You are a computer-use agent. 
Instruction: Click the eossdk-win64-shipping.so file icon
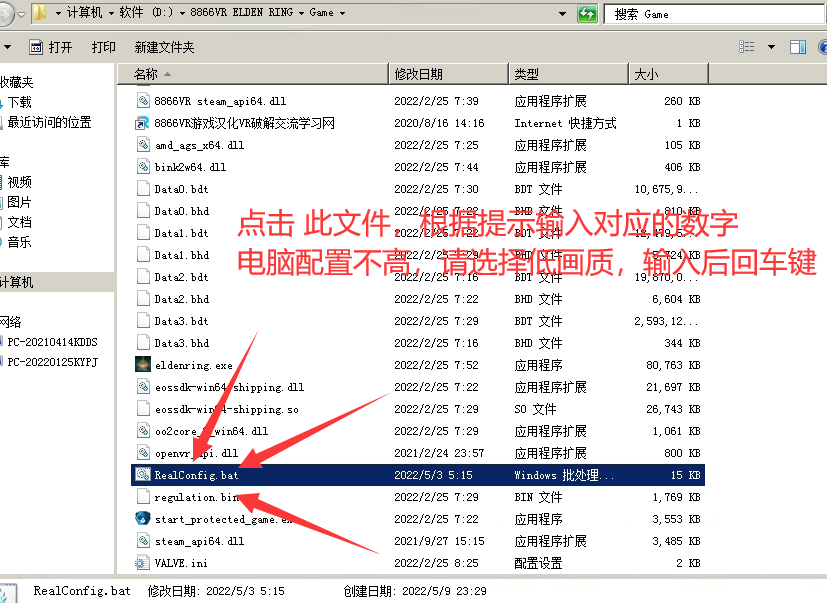[143, 408]
